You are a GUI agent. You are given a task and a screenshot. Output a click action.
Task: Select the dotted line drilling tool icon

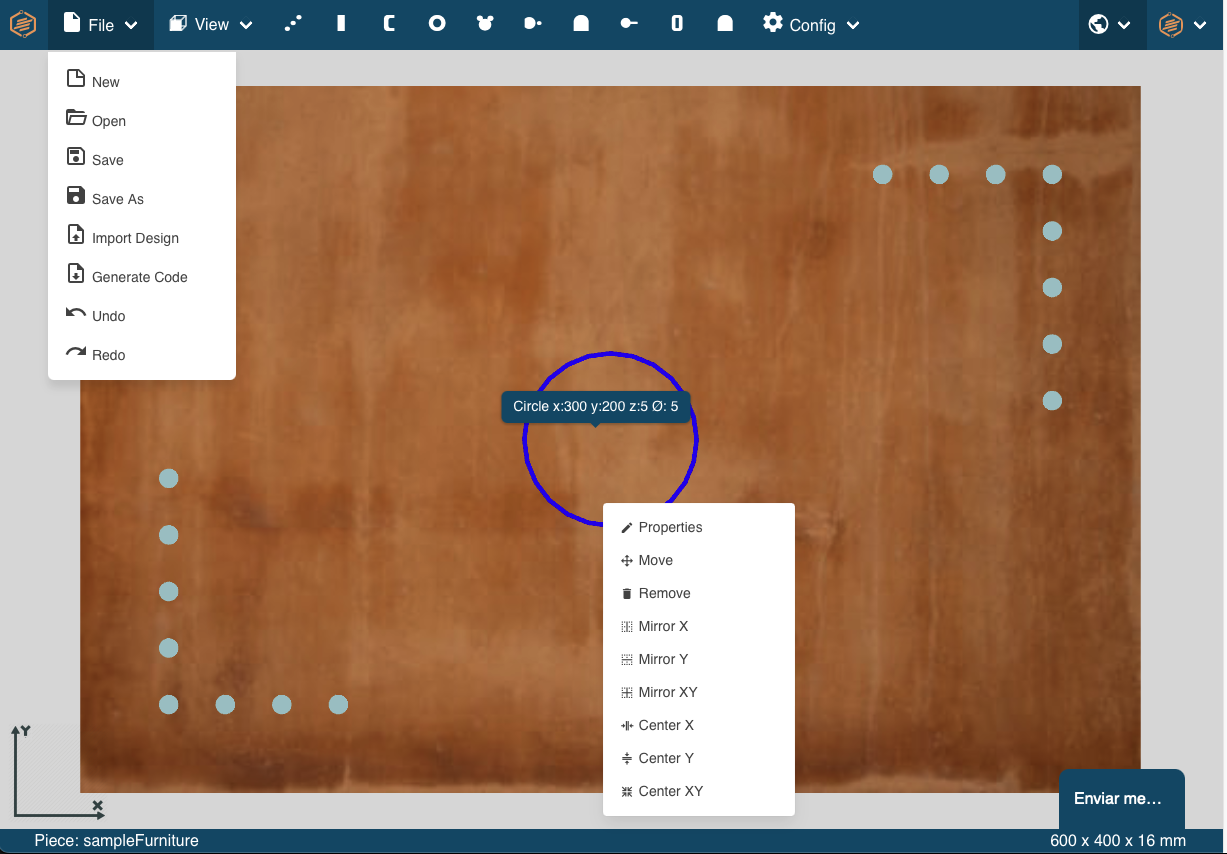pos(293,24)
